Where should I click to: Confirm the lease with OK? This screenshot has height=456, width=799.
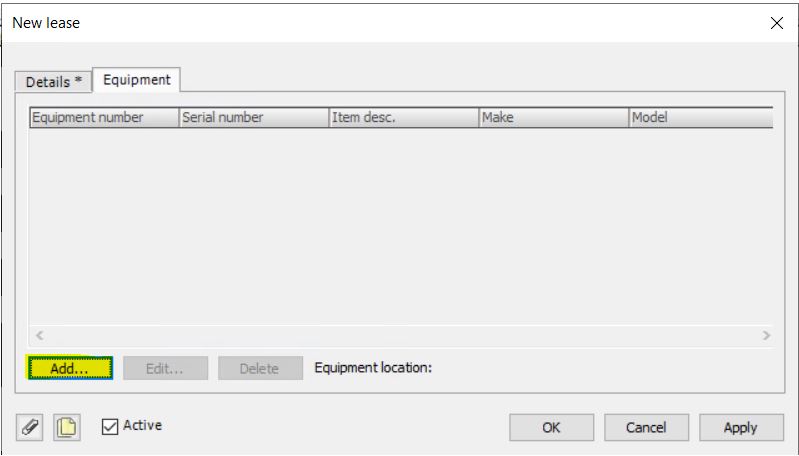tap(551, 427)
